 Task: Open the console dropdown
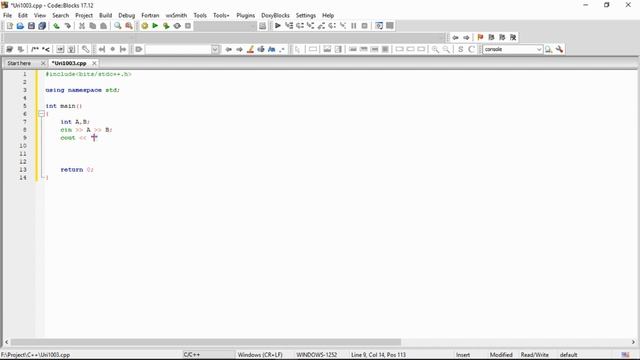(x=539, y=49)
